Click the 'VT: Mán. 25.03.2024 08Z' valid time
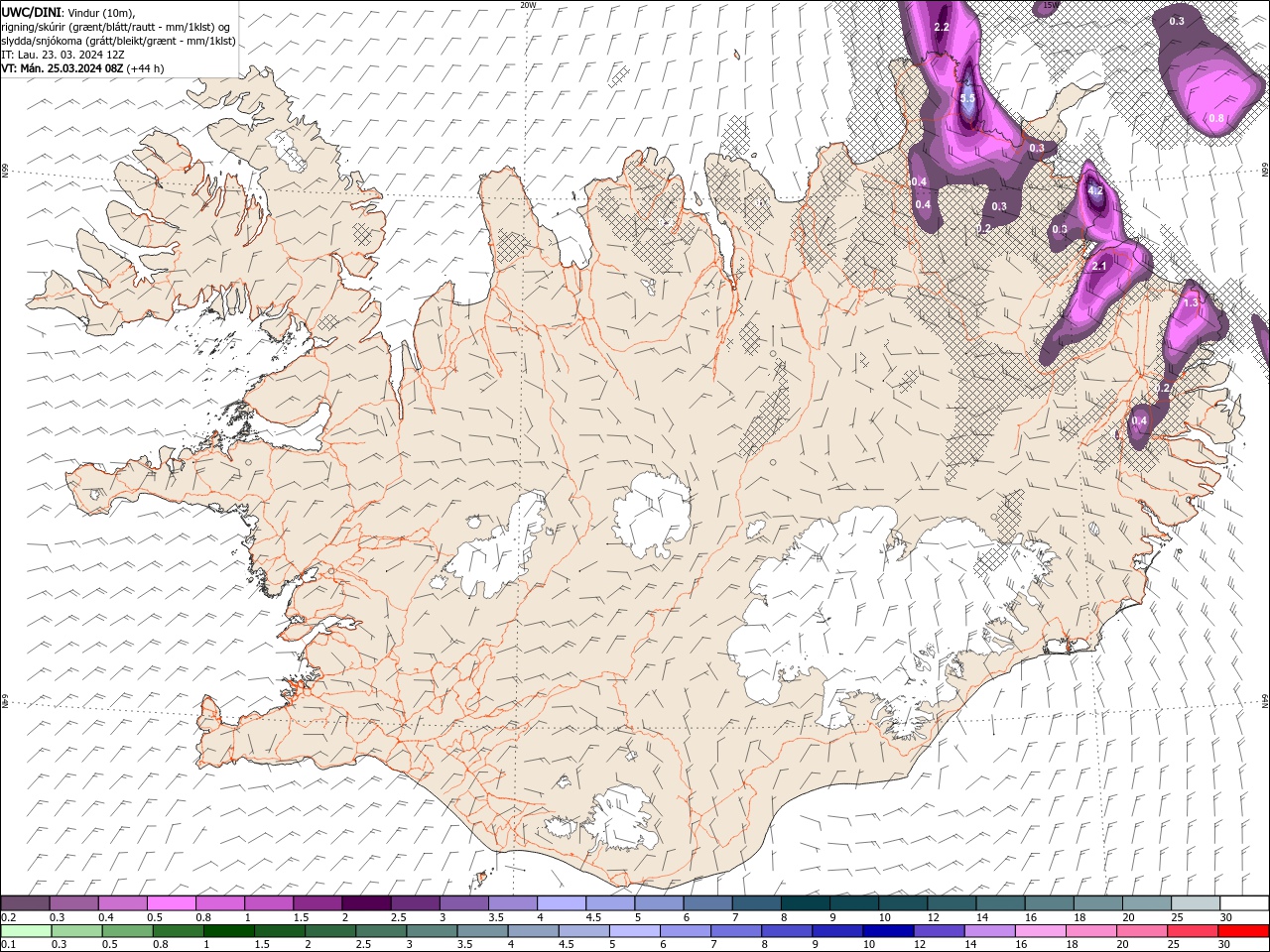Screen dimensions: 1270x952 click(62, 68)
